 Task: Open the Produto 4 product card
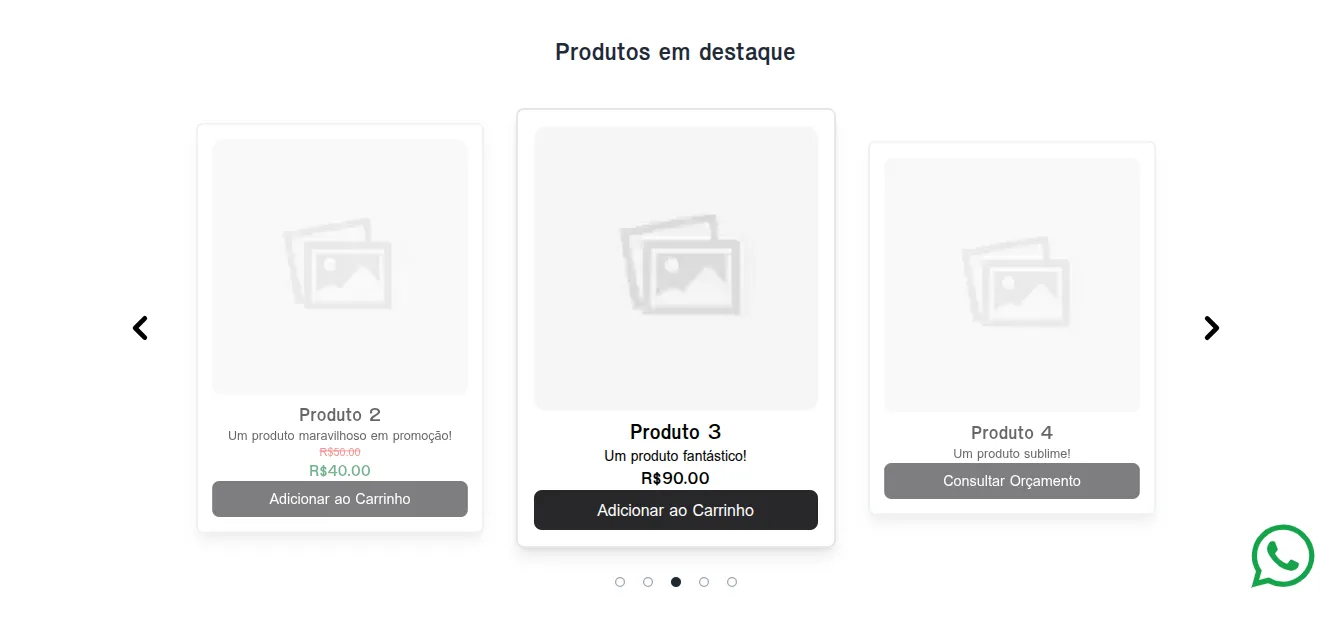click(x=1011, y=327)
